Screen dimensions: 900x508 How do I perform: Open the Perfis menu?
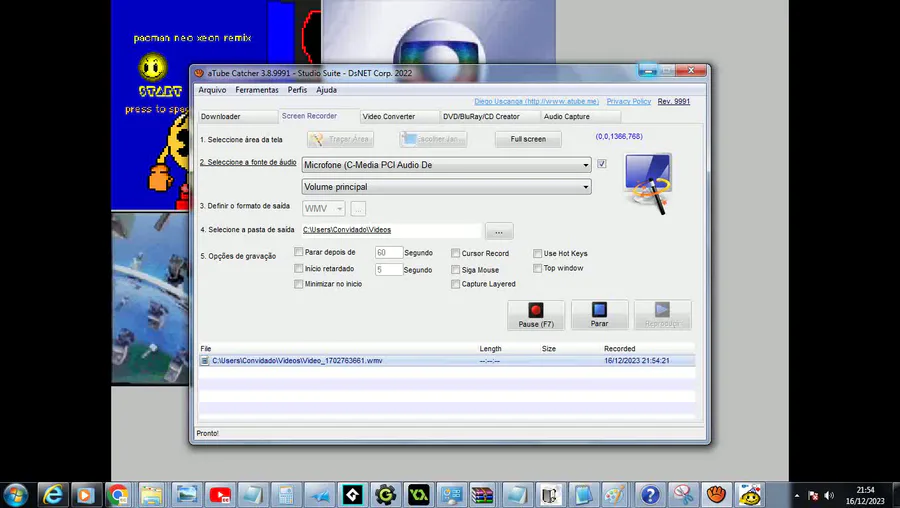pos(297,90)
